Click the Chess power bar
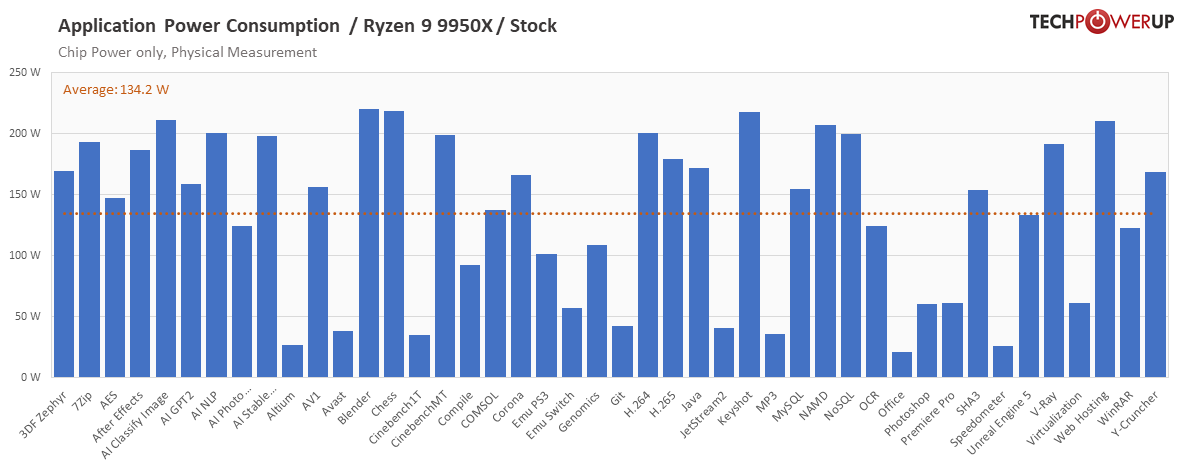The image size is (1183, 467). pyautogui.click(x=394, y=244)
